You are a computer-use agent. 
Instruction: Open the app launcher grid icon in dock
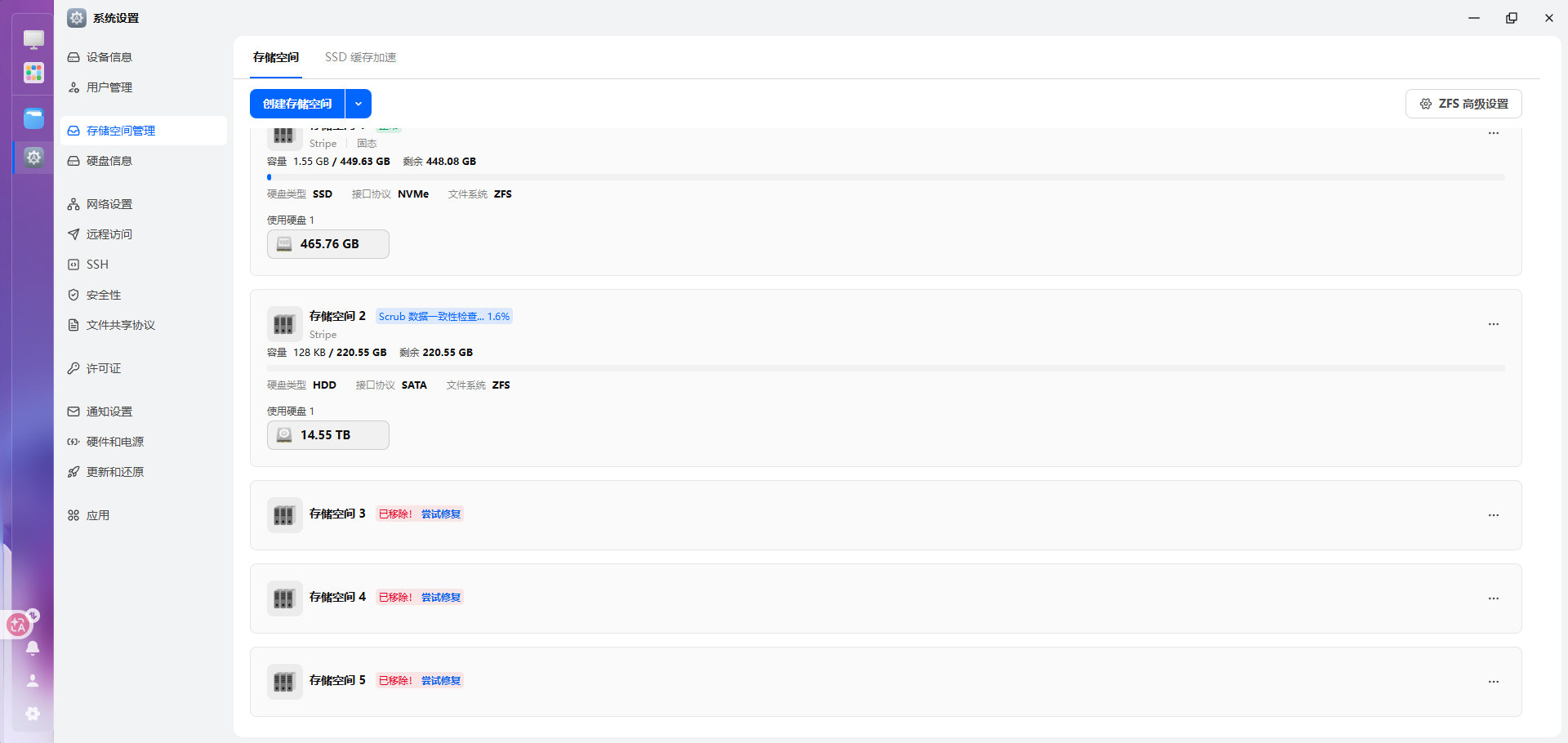pyautogui.click(x=33, y=73)
